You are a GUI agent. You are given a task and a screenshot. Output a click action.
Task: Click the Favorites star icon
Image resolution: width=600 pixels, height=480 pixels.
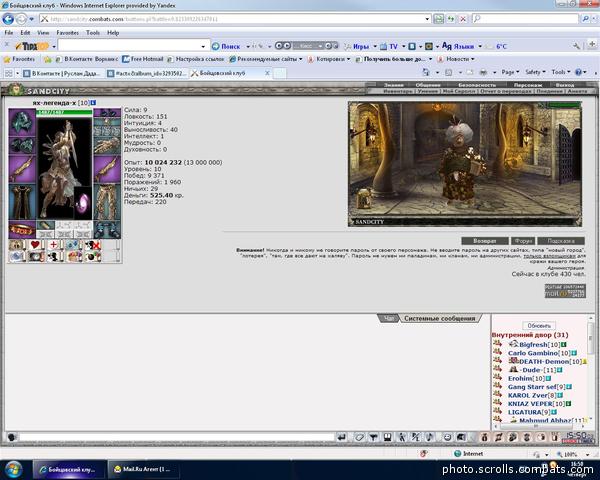(x=7, y=59)
